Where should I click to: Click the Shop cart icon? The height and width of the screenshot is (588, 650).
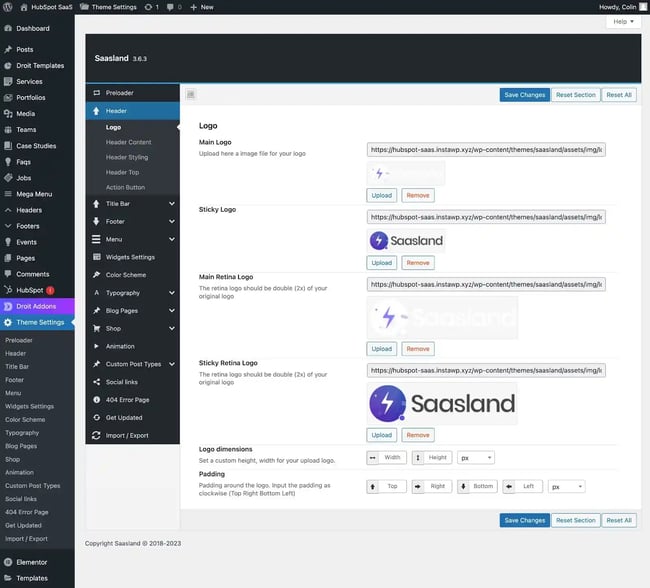pos(97,328)
